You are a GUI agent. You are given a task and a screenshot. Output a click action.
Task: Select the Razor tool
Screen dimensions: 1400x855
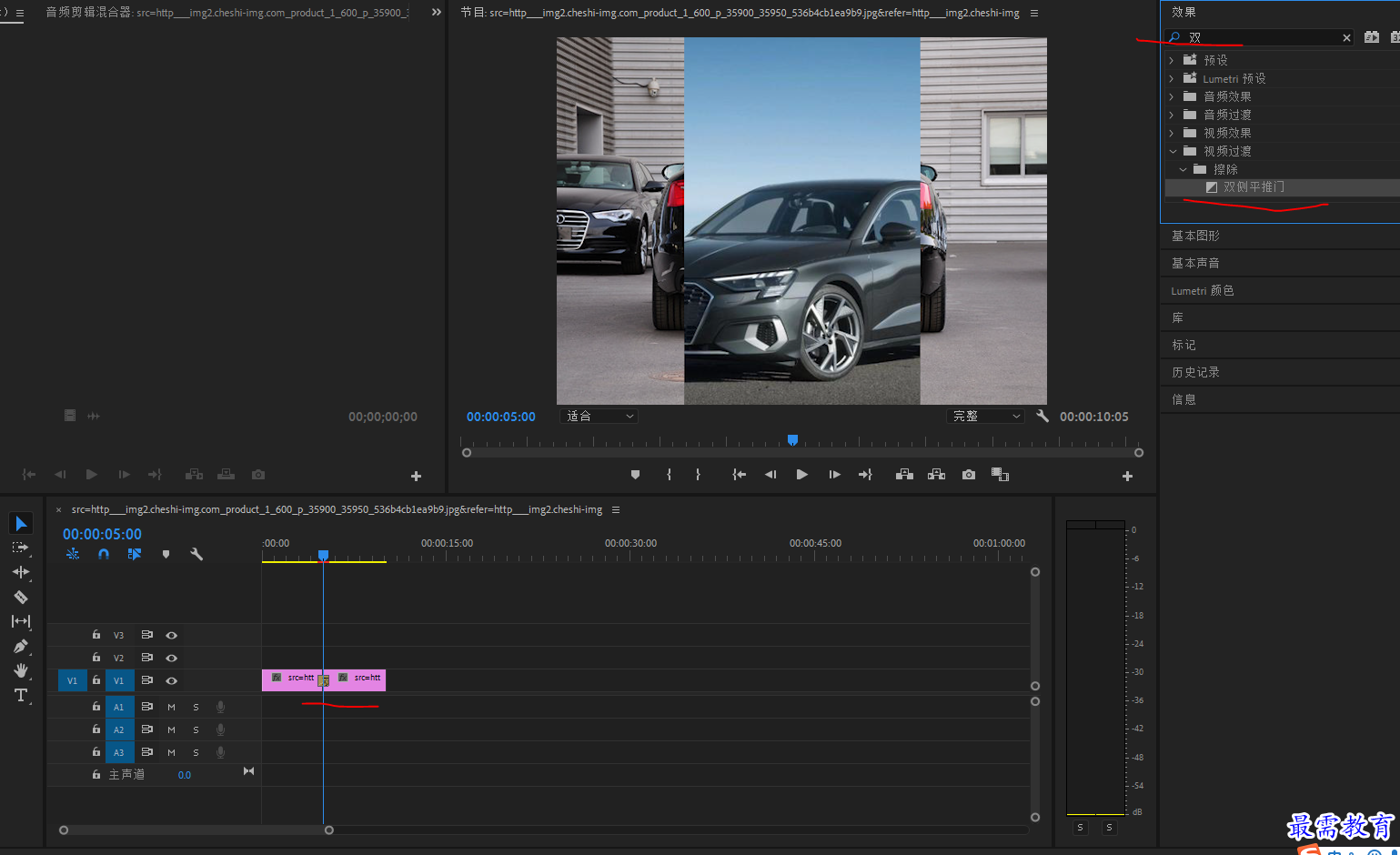[21, 597]
